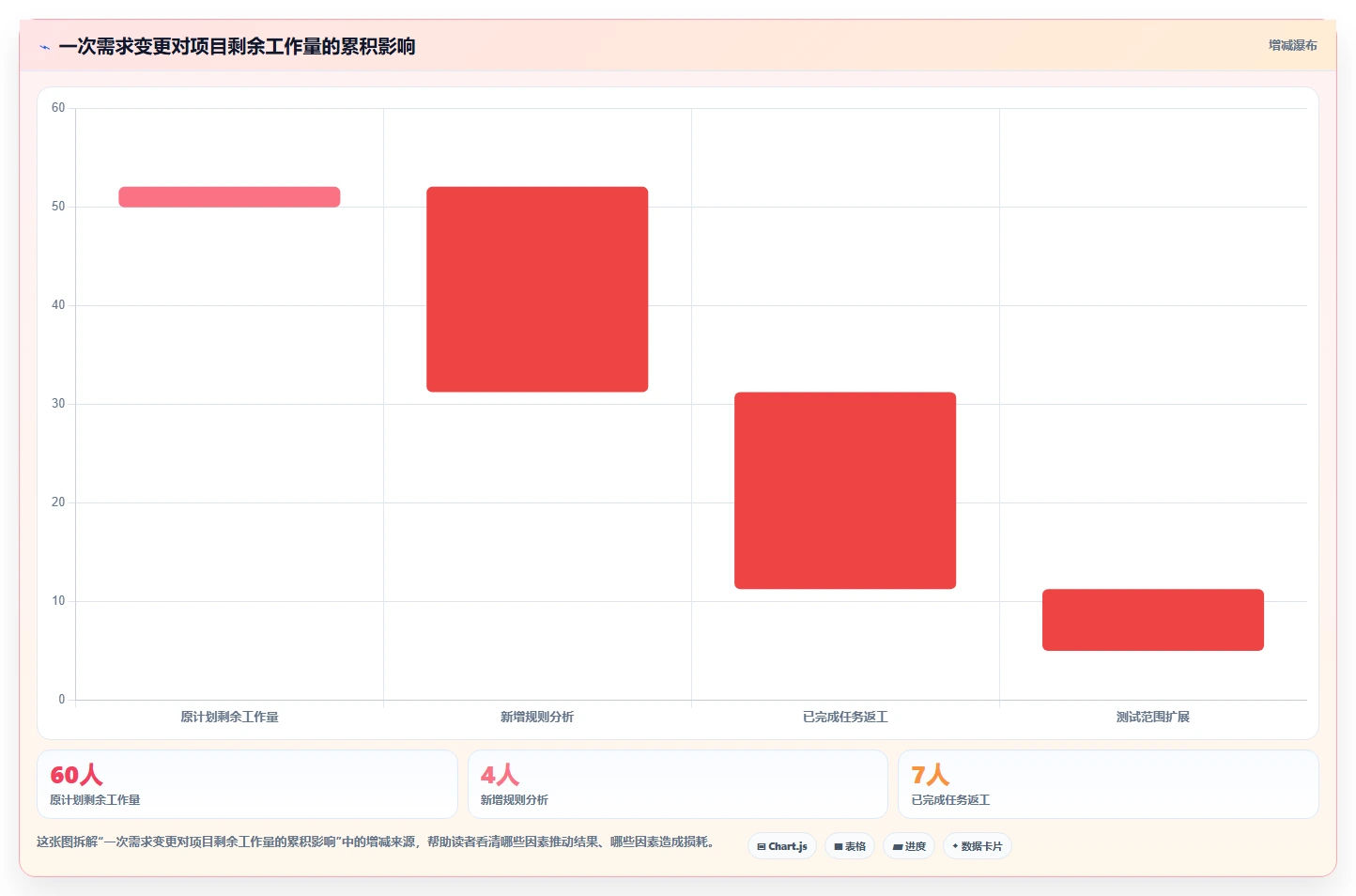Viewport: 1356px width, 896px height.
Task: Click the y-axis value 50
Action: [58, 207]
